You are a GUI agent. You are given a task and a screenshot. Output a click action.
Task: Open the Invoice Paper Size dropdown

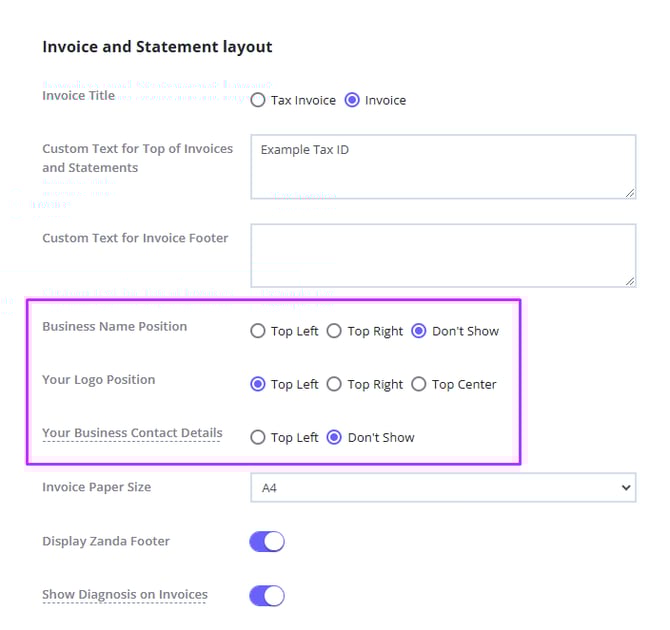click(442, 488)
